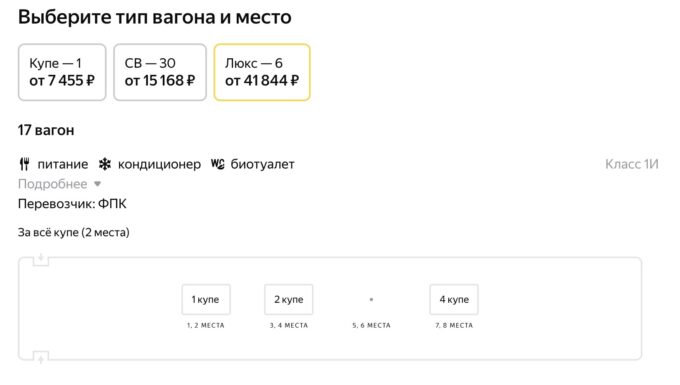Click the 1, 2 места seats label

[x=206, y=325]
